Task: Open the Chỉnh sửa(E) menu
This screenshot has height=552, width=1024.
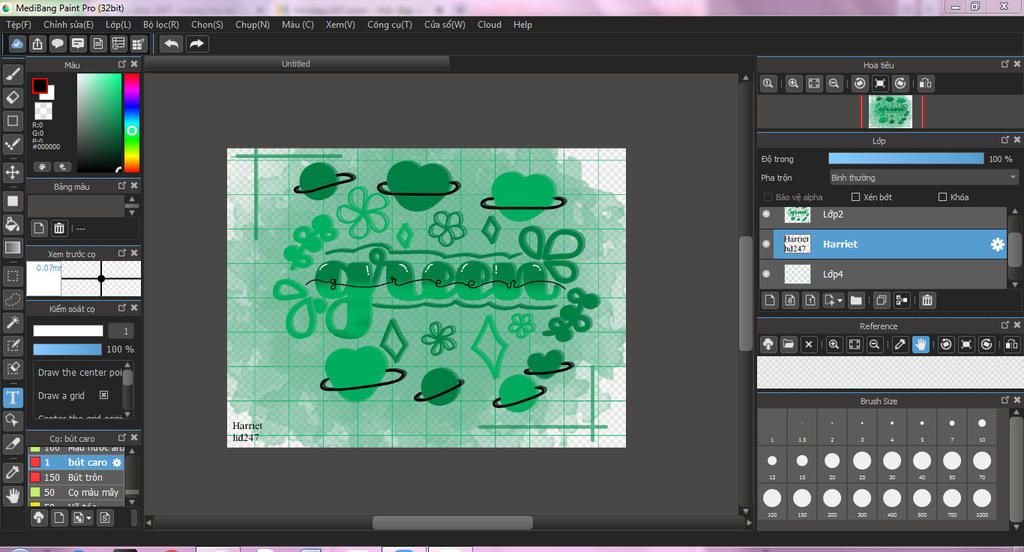Action: click(x=68, y=25)
